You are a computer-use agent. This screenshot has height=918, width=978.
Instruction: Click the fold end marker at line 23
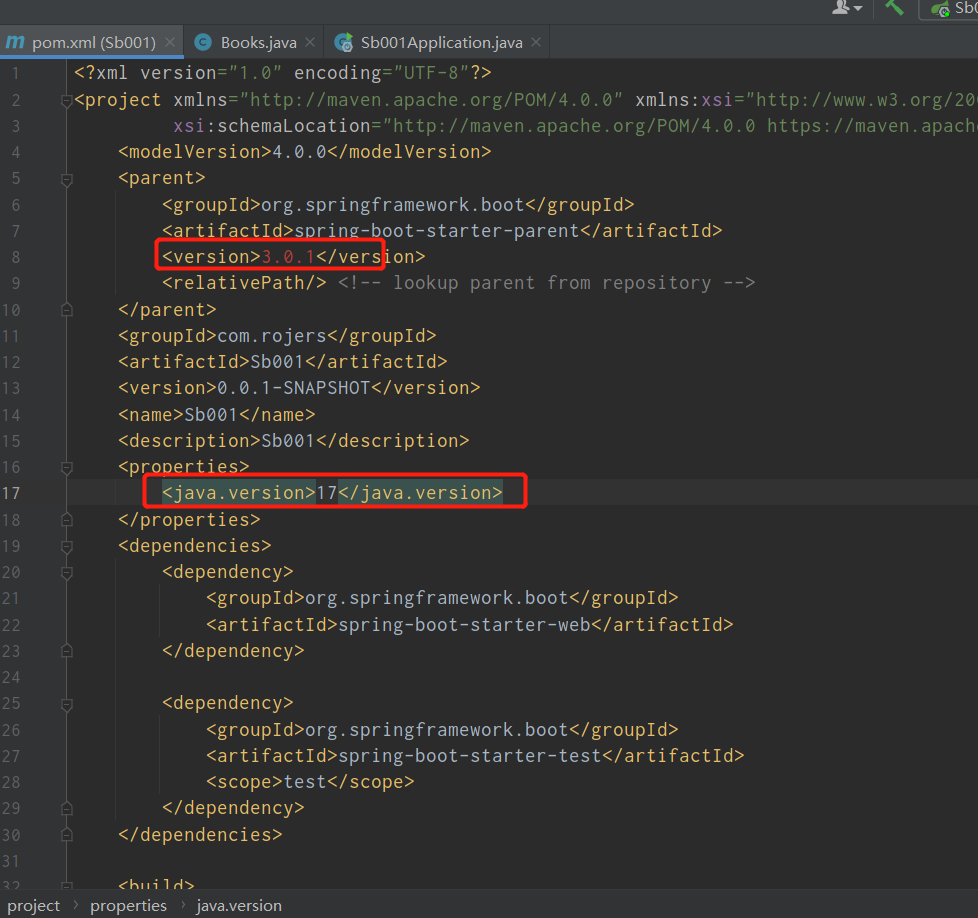[67, 651]
